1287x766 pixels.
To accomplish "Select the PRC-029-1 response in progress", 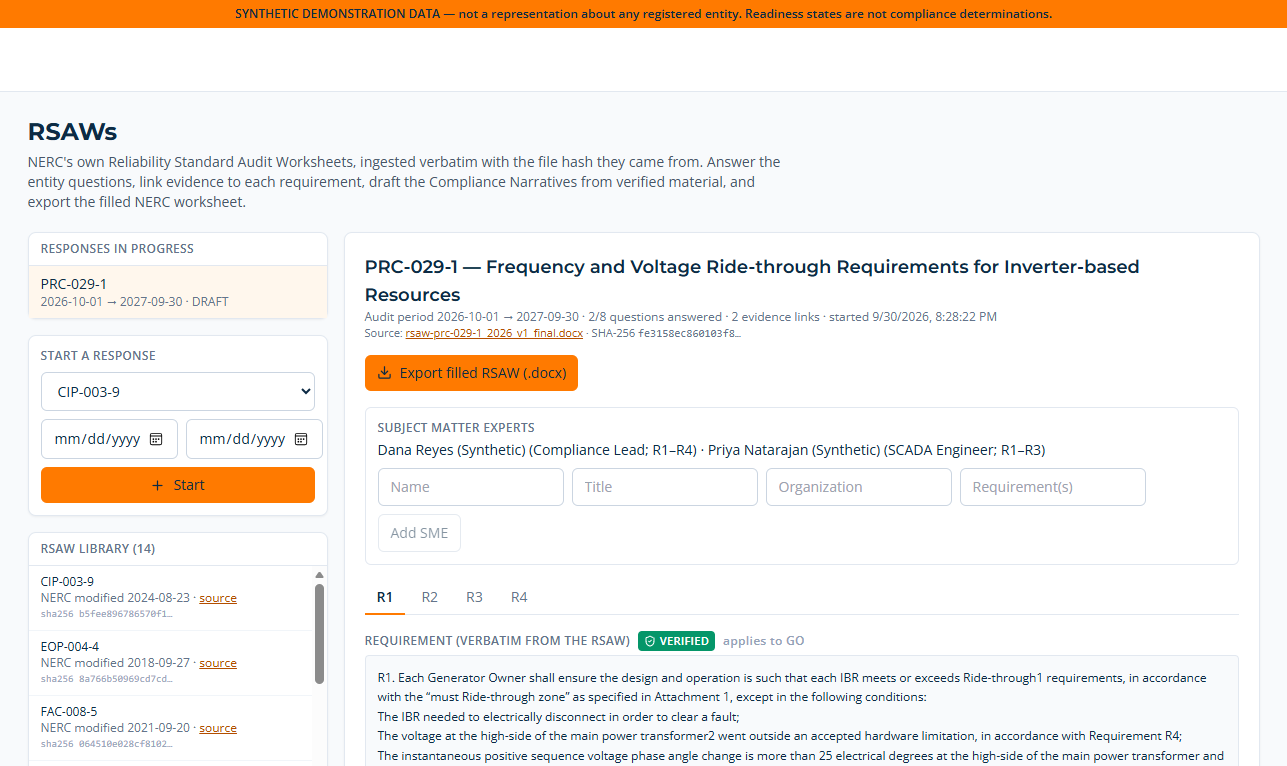I will [178, 292].
